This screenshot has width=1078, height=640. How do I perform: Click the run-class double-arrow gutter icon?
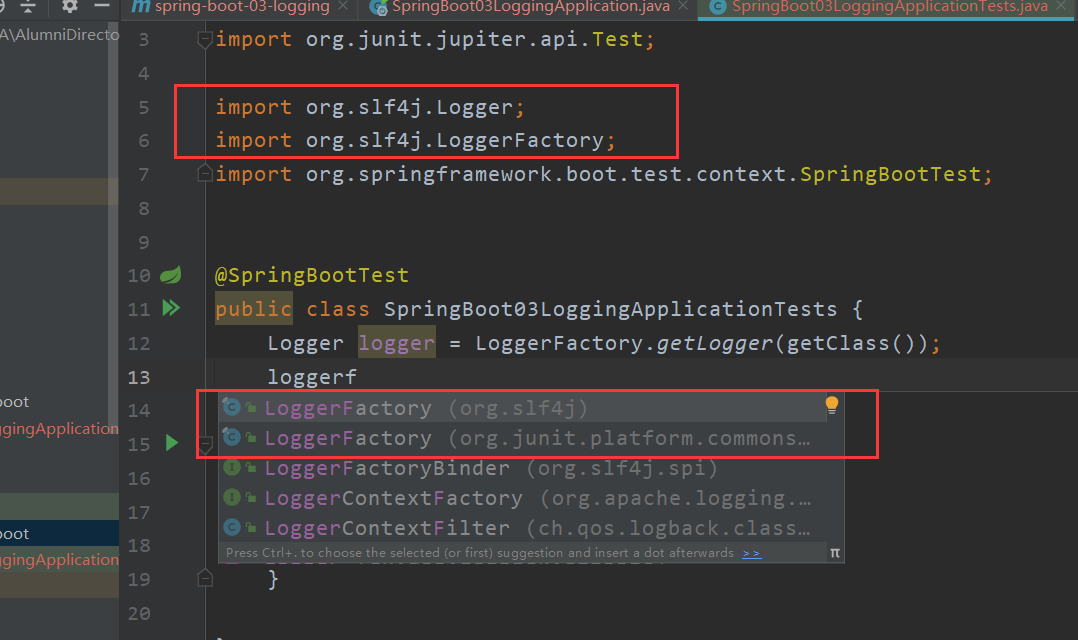coord(171,308)
